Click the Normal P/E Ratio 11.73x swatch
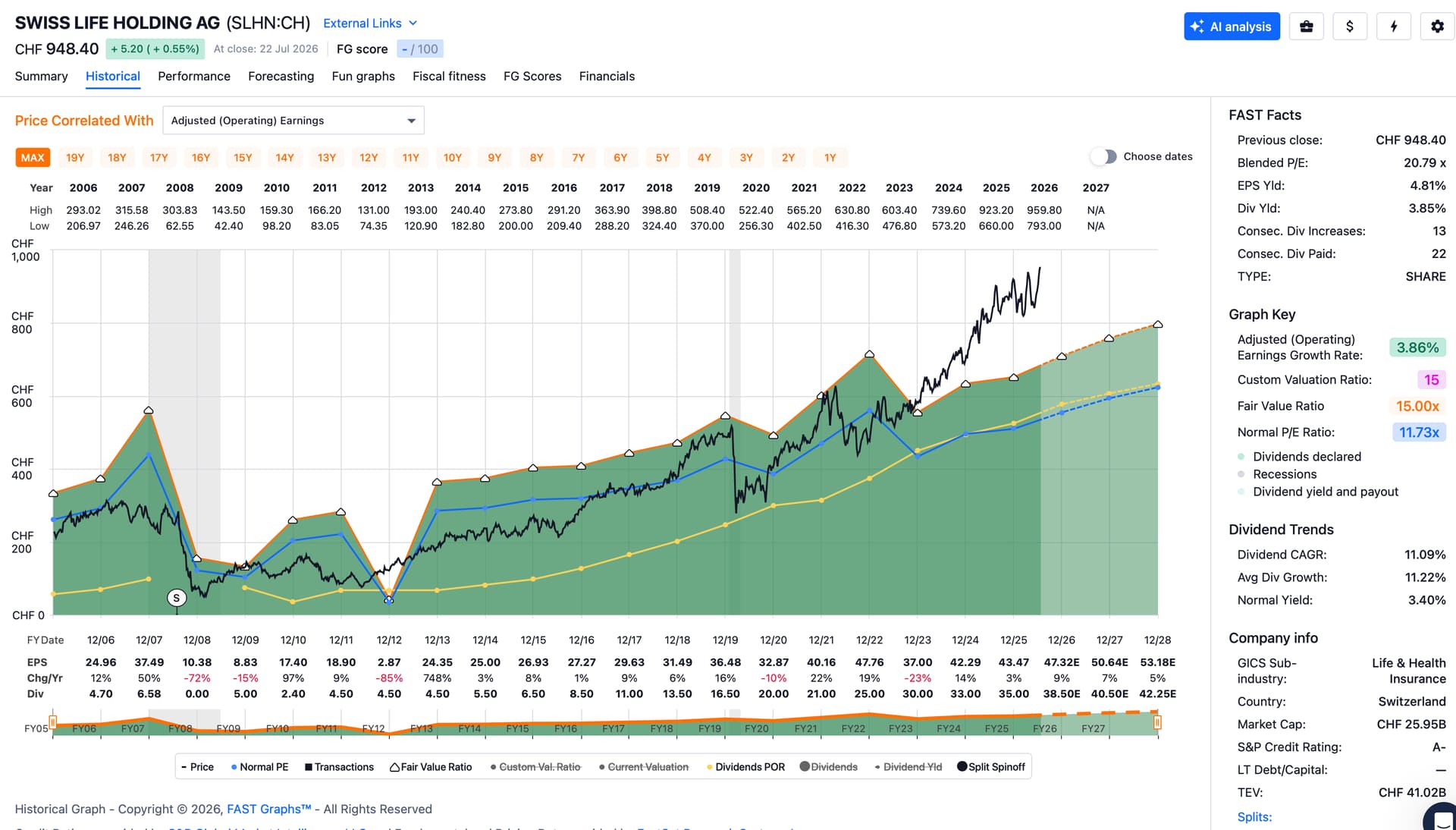The image size is (1456, 830). (1419, 432)
